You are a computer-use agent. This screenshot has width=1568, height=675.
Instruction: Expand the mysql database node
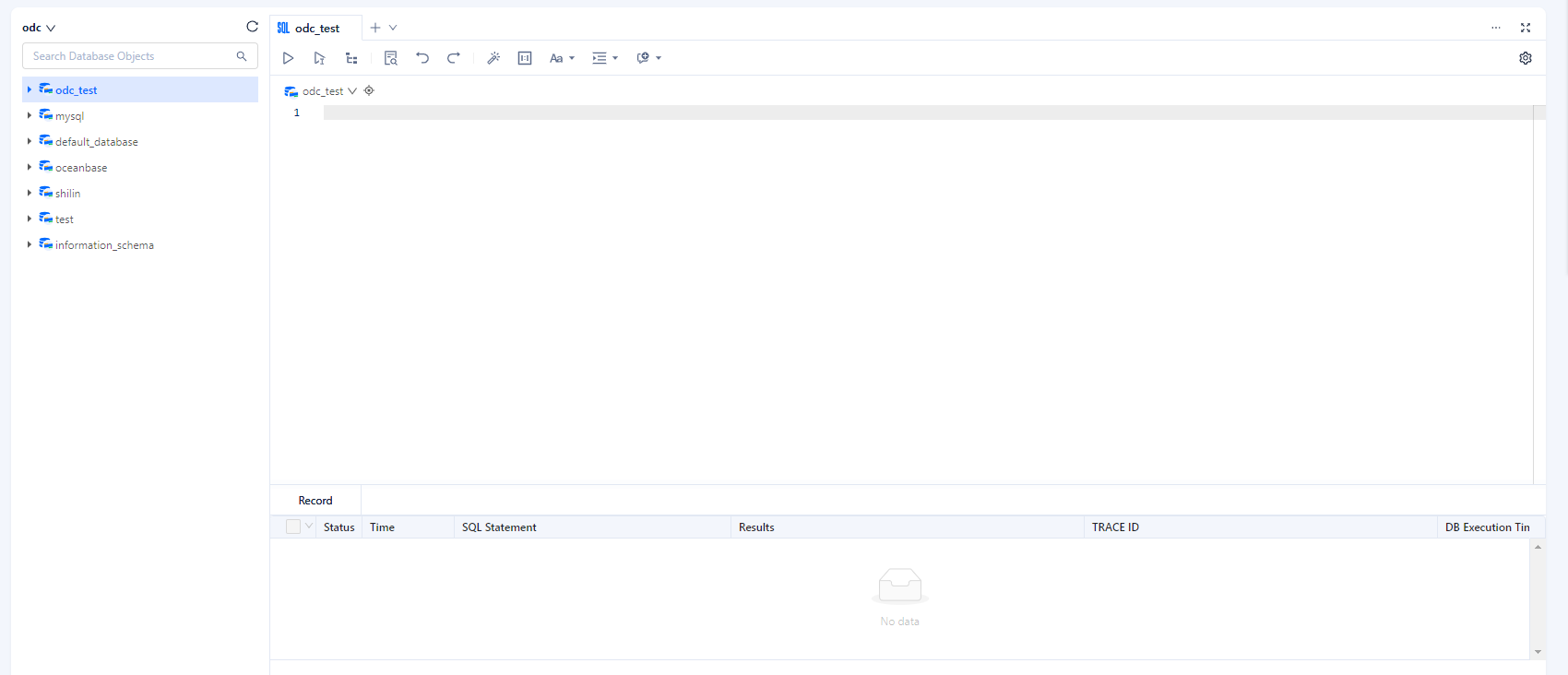[30, 115]
